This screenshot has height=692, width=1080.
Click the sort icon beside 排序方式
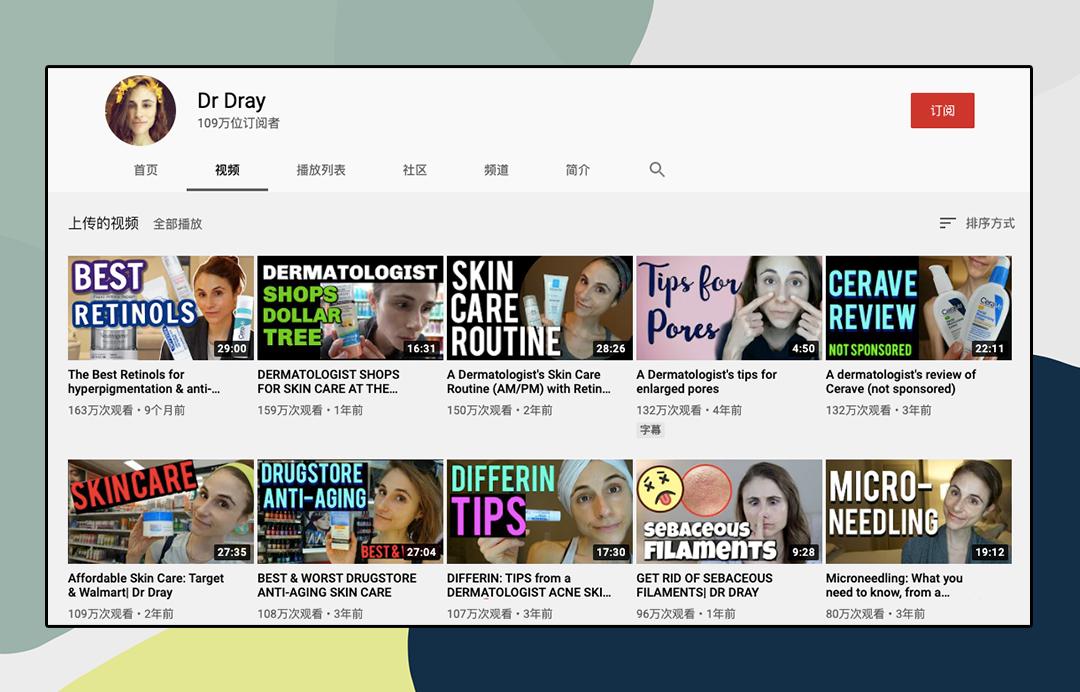pos(948,223)
